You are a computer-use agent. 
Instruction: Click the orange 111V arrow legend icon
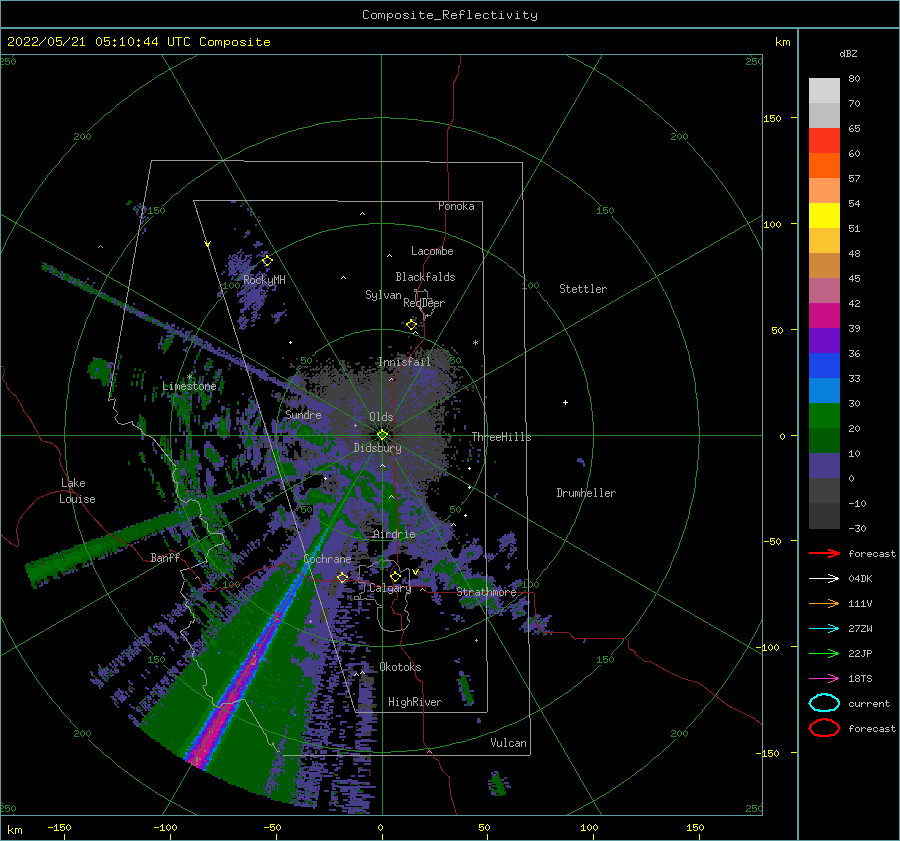pyautogui.click(x=824, y=603)
